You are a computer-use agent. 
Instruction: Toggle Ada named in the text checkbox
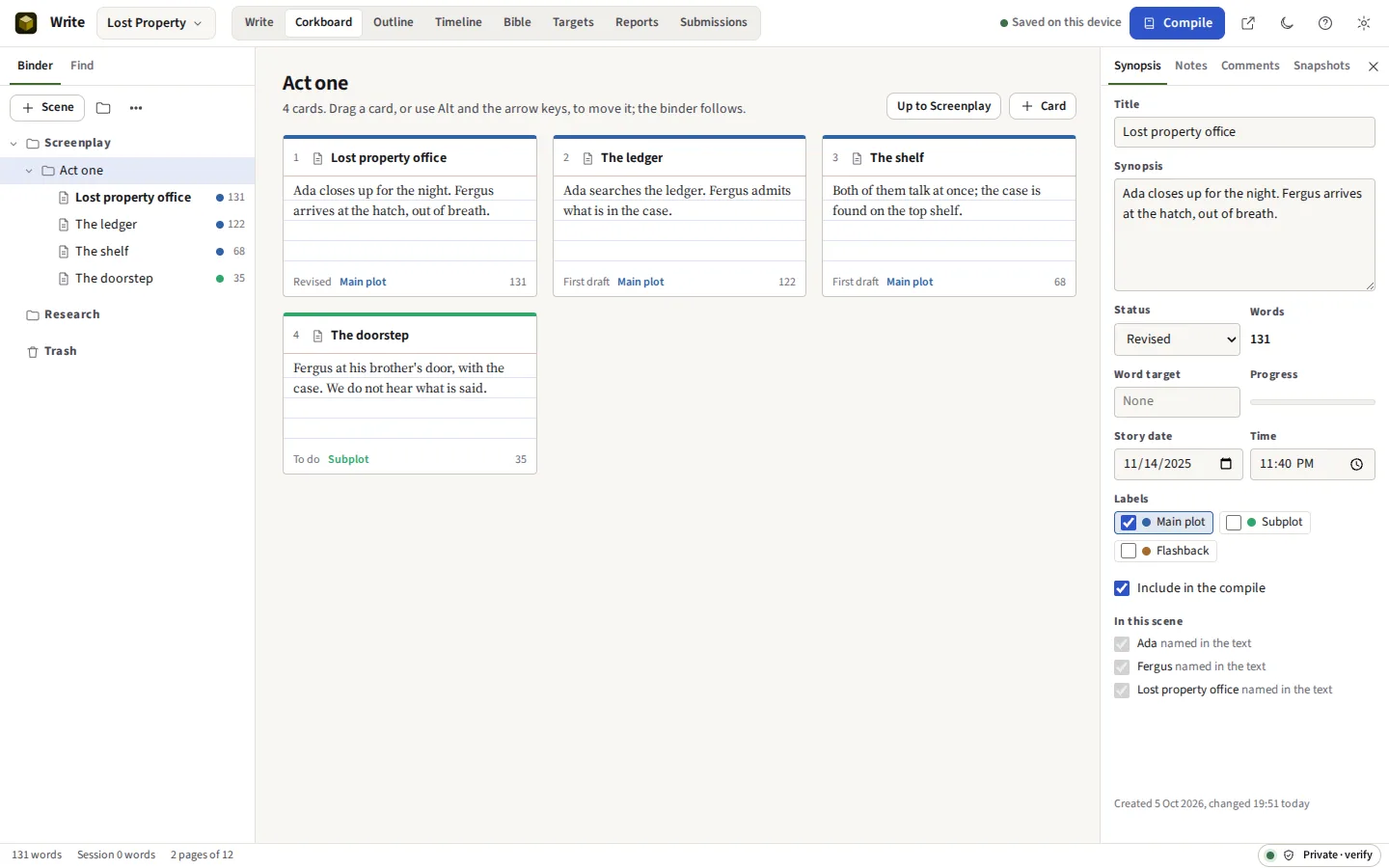coord(1122,644)
